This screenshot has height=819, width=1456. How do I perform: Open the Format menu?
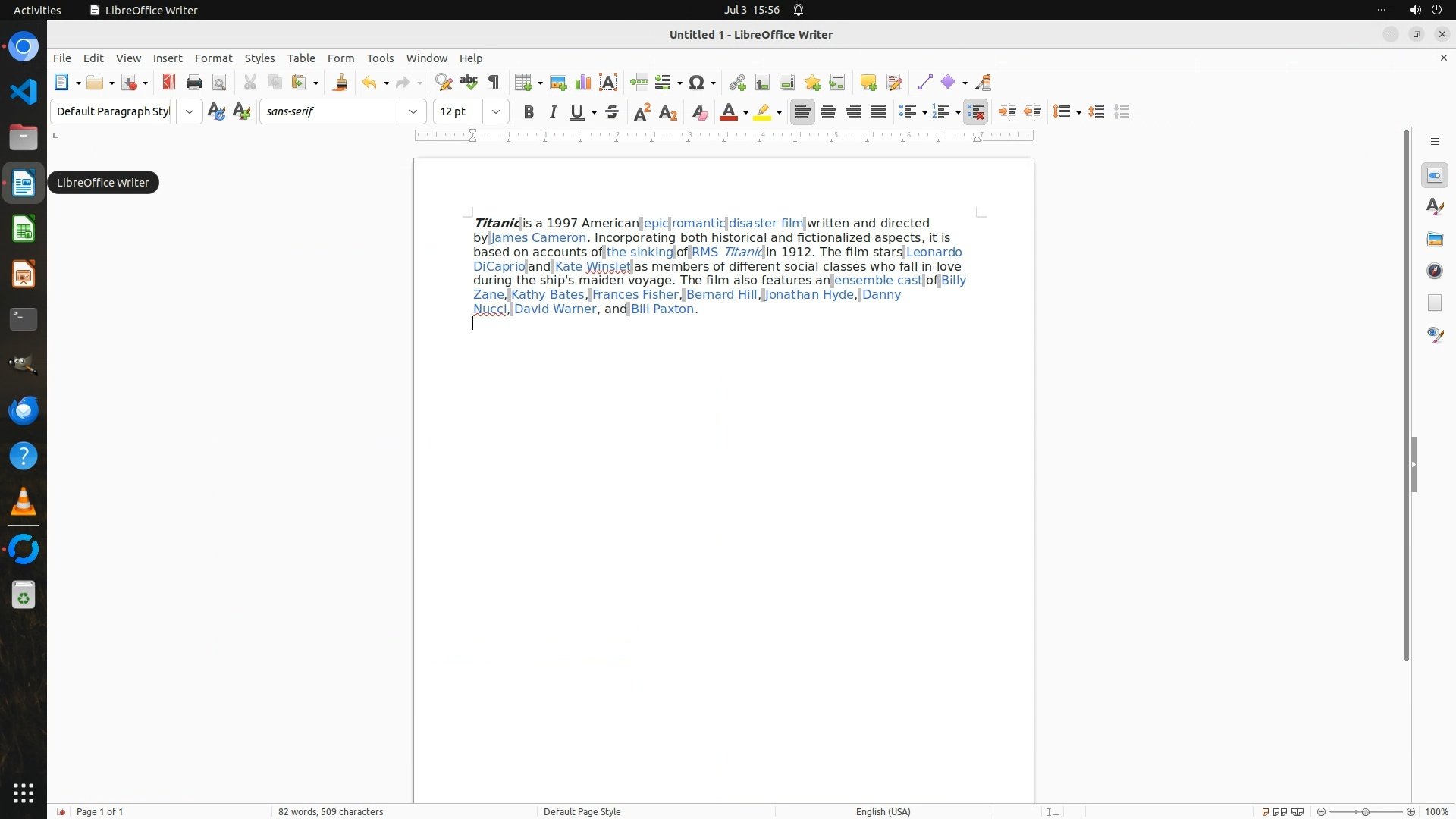tap(213, 58)
